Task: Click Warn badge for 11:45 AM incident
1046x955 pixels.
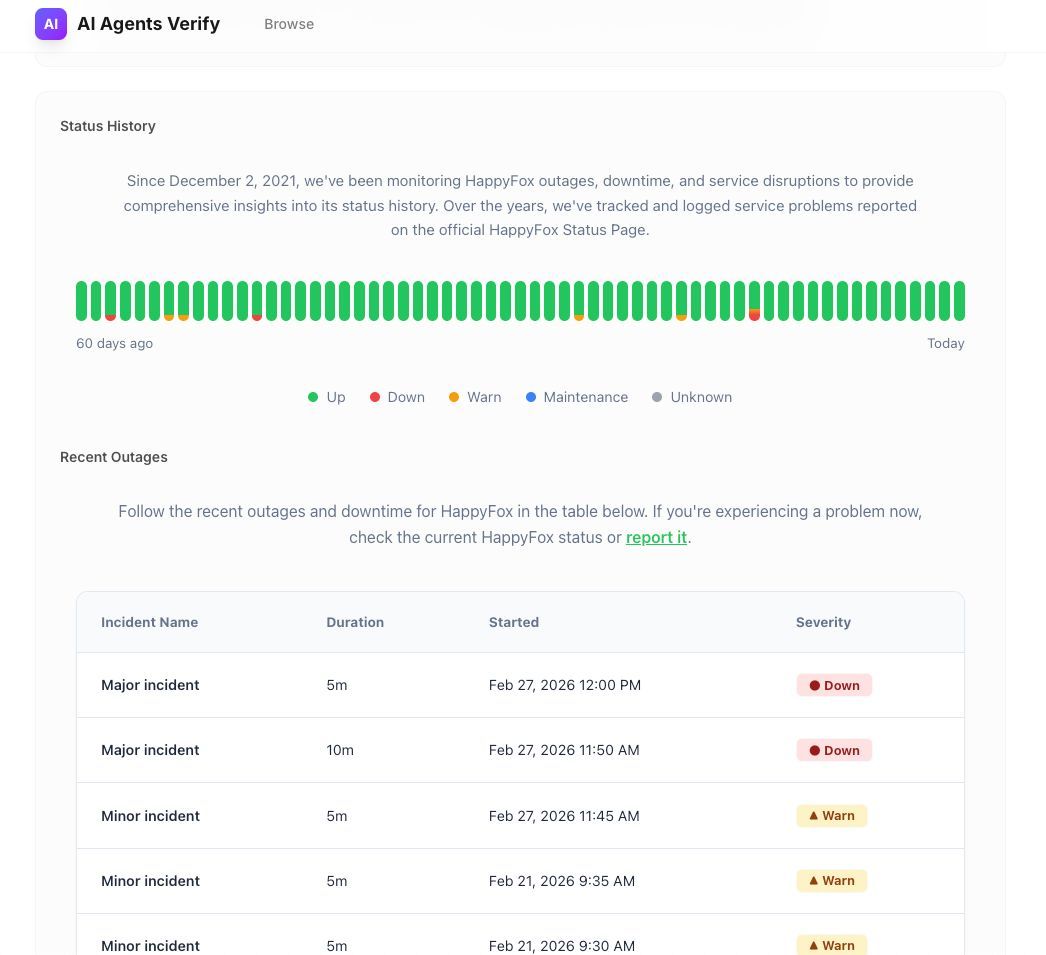Action: pos(832,816)
